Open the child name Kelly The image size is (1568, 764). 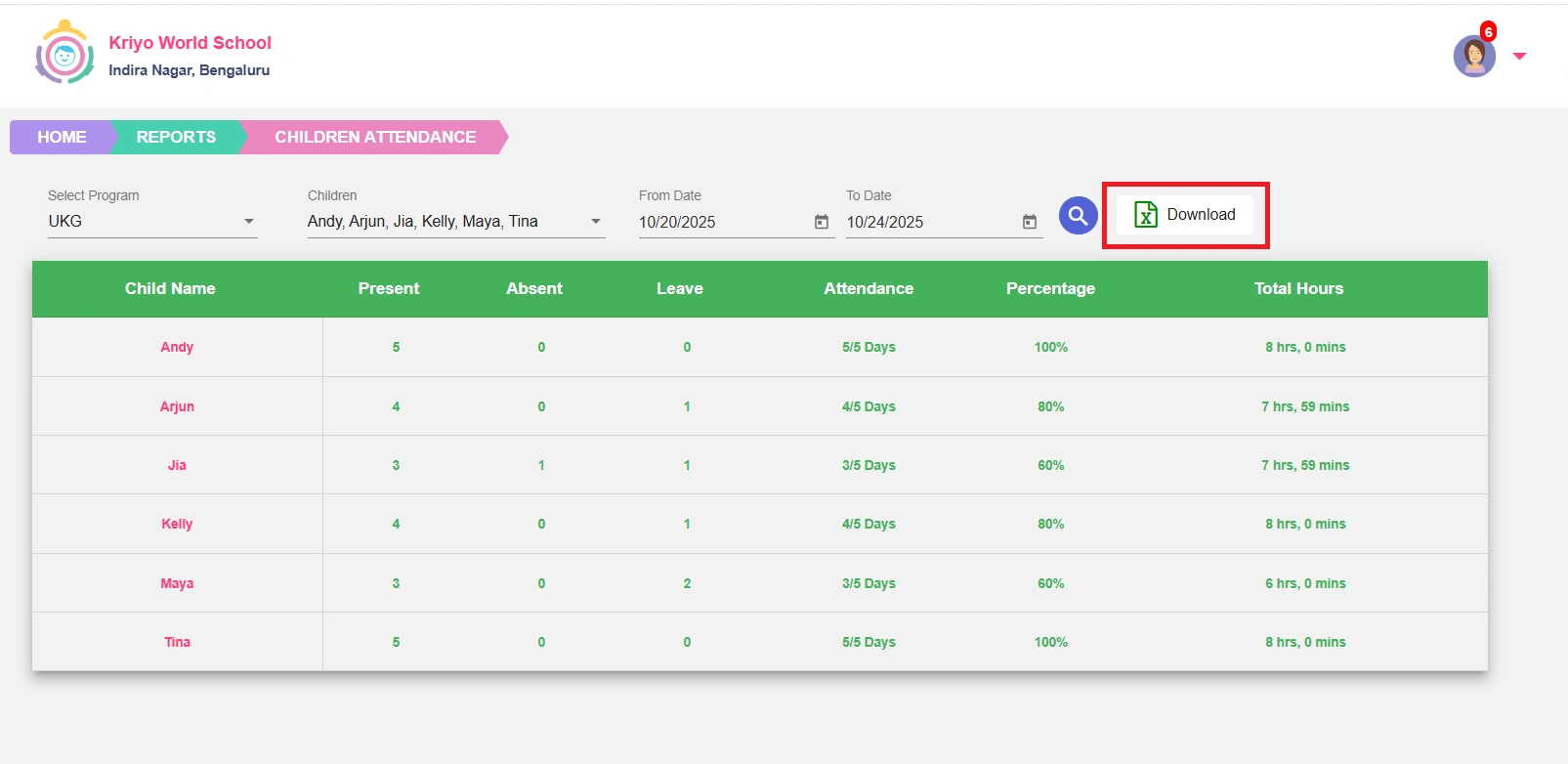[x=177, y=524]
